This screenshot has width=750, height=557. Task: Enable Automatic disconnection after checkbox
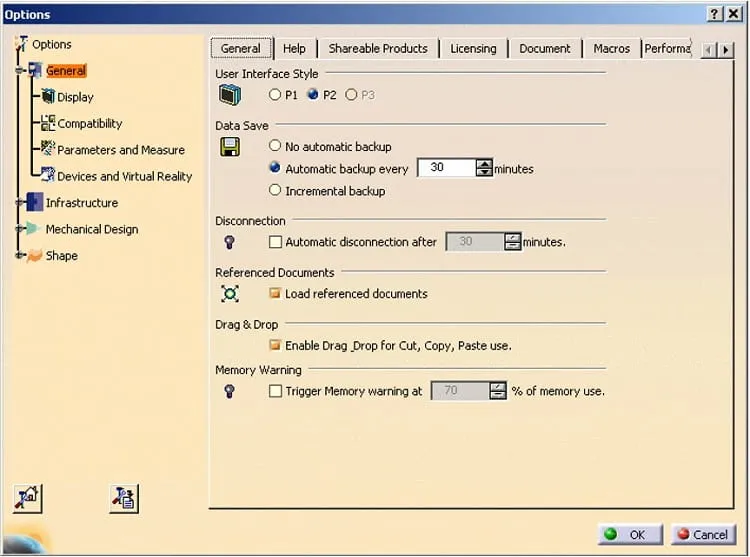point(275,242)
